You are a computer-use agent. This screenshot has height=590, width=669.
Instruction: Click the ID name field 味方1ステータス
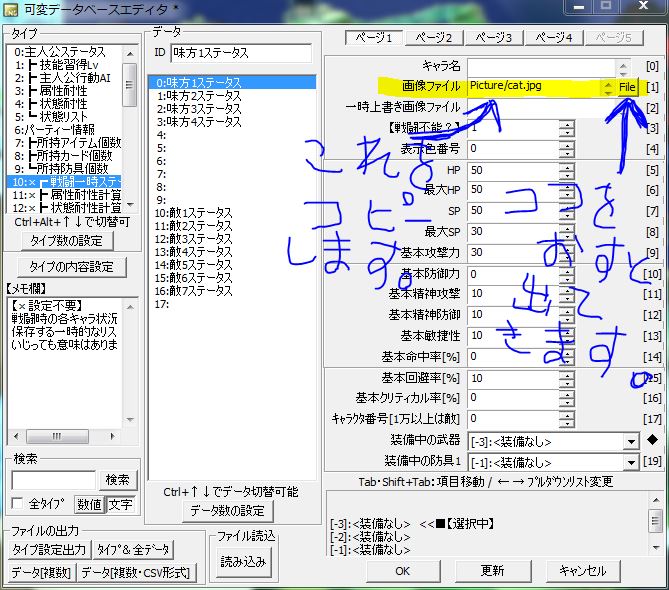pyautogui.click(x=241, y=53)
